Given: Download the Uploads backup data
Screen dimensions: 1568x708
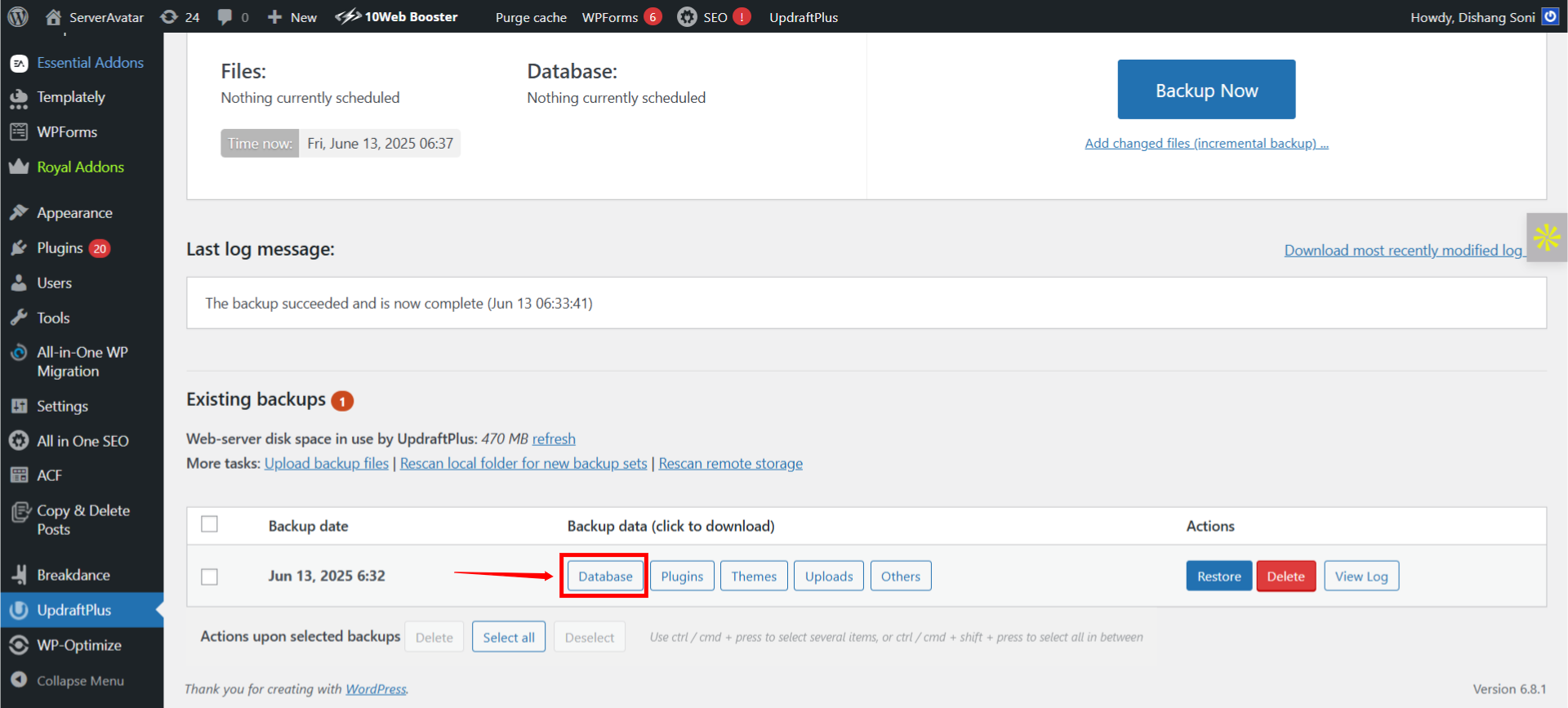Looking at the screenshot, I should click(x=829, y=577).
